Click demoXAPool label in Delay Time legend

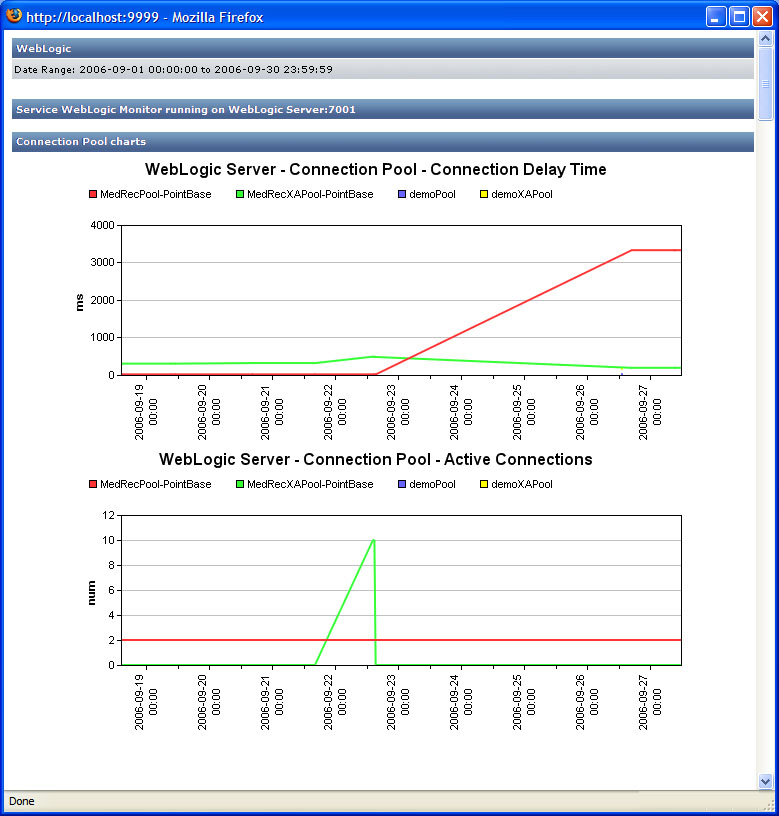(522, 194)
